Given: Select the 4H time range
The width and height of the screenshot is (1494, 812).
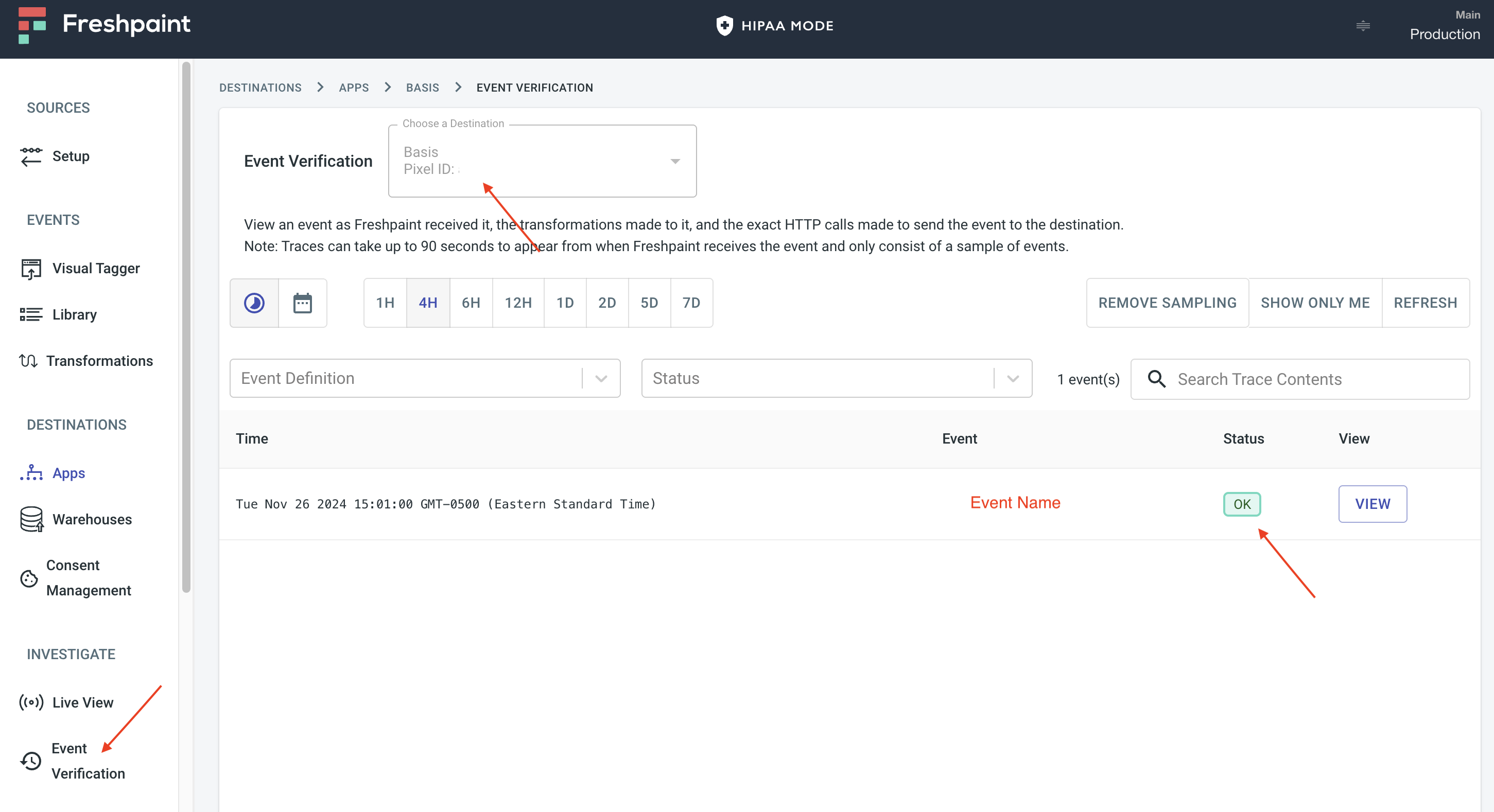Looking at the screenshot, I should pos(428,303).
